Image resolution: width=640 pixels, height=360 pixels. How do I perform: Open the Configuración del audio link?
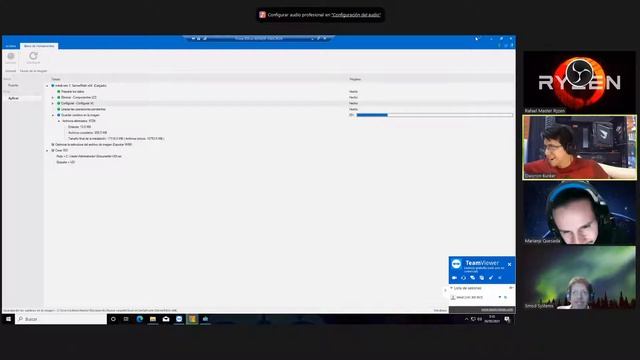click(x=356, y=15)
